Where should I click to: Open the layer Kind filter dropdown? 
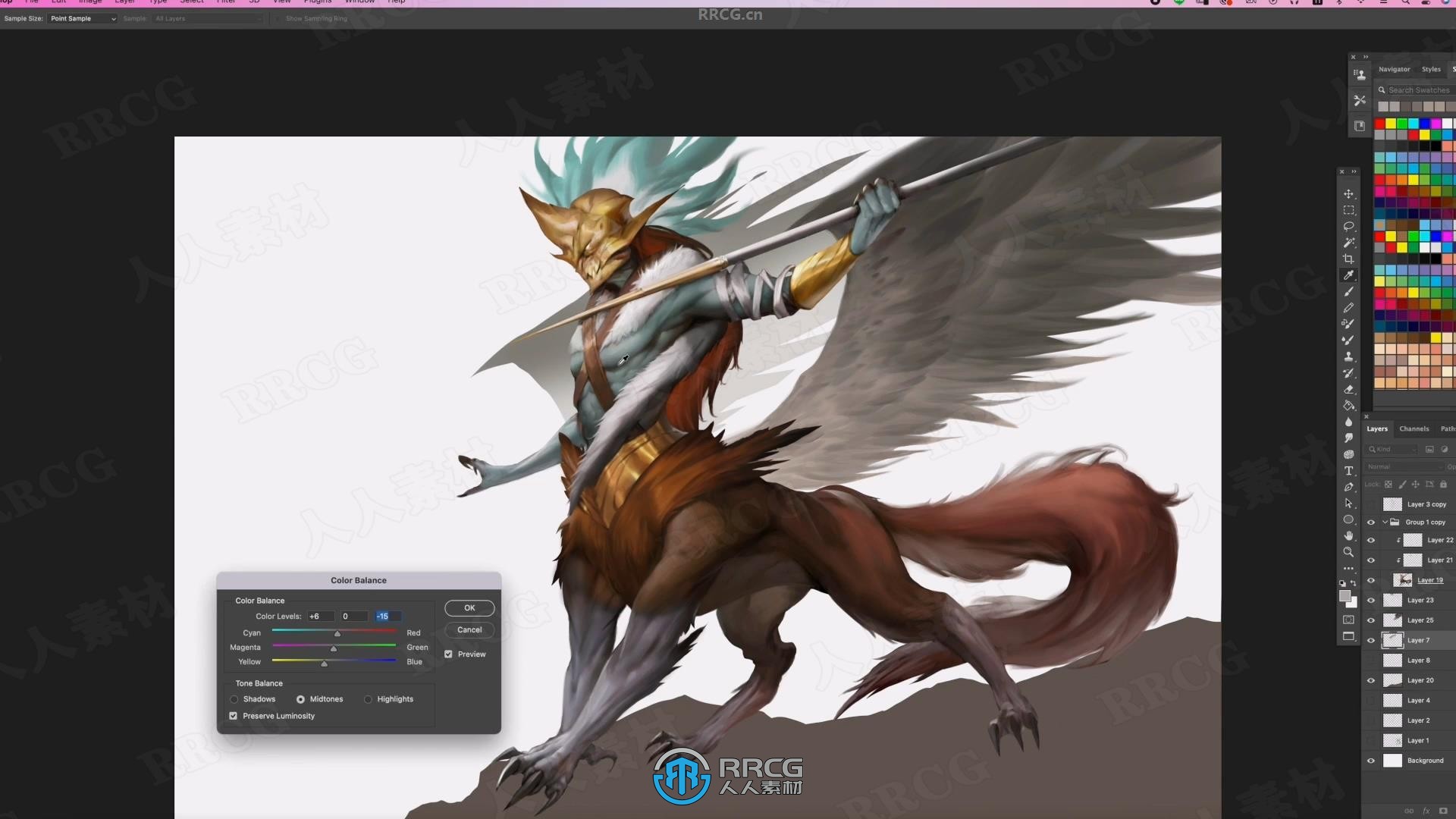pos(1392,449)
